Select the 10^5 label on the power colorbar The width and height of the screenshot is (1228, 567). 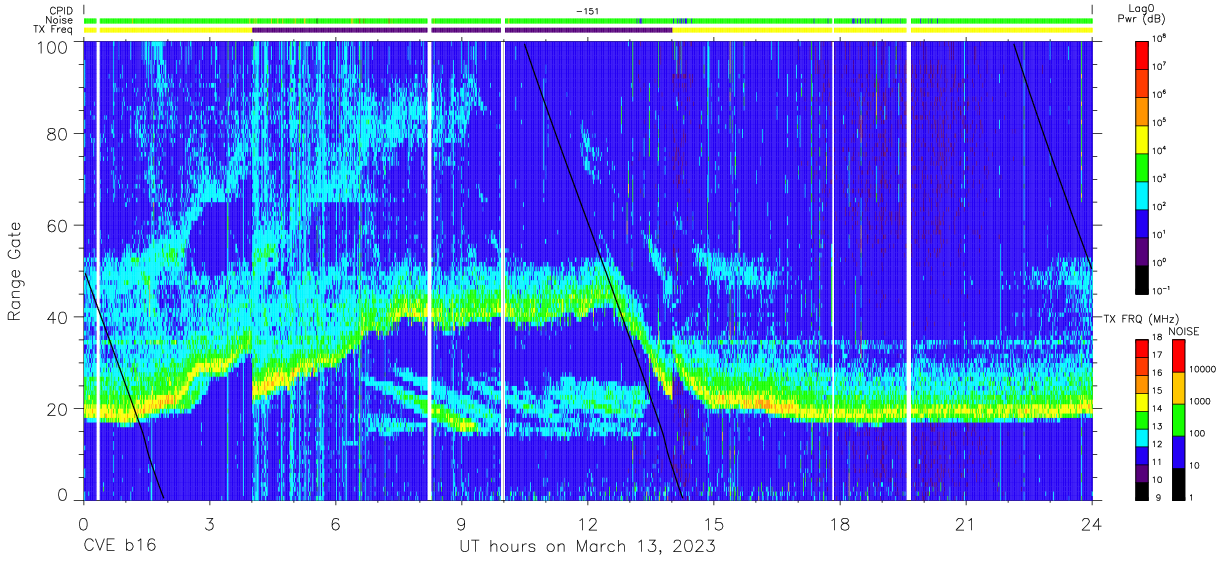tap(1160, 122)
